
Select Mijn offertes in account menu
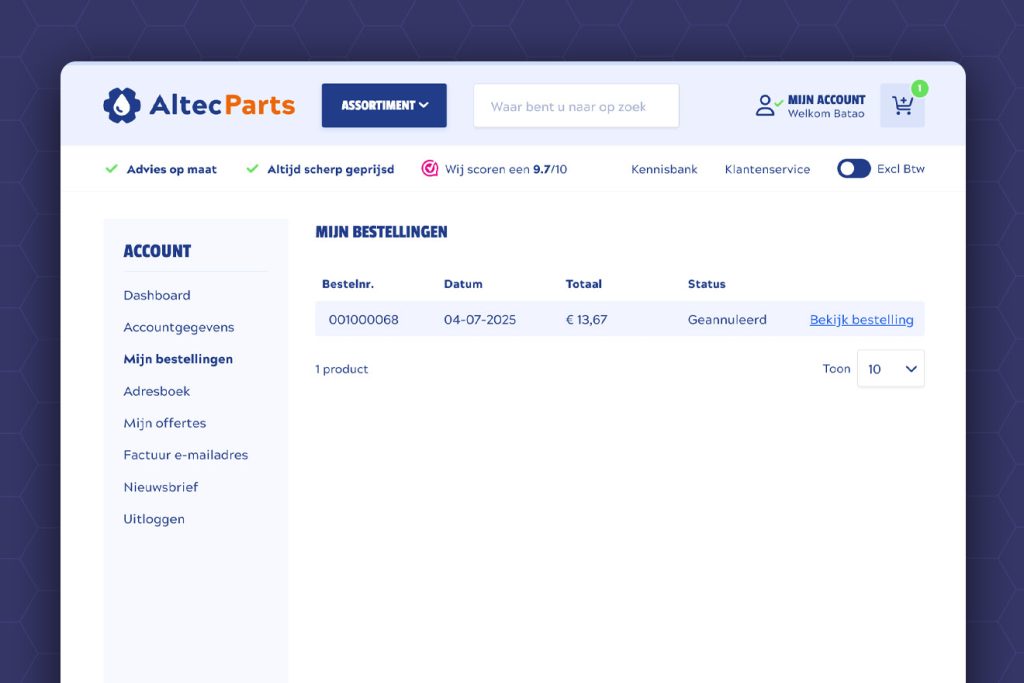pyautogui.click(x=165, y=423)
